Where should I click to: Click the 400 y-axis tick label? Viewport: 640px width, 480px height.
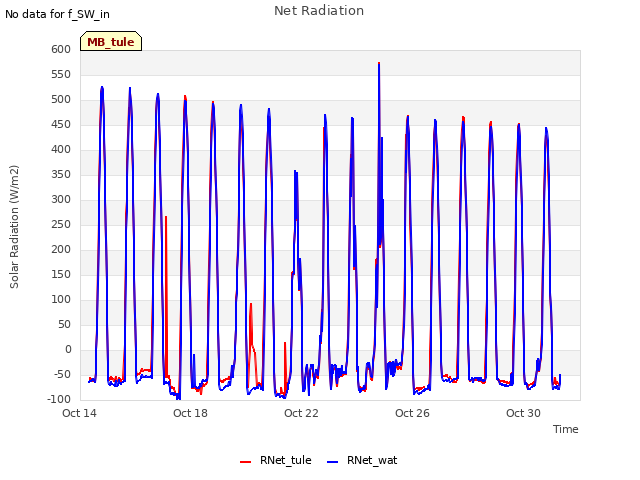pos(61,149)
